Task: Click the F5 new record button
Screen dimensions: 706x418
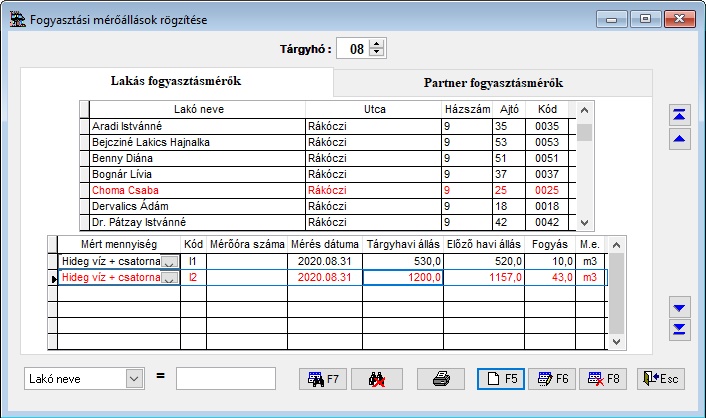Action: [x=501, y=379]
